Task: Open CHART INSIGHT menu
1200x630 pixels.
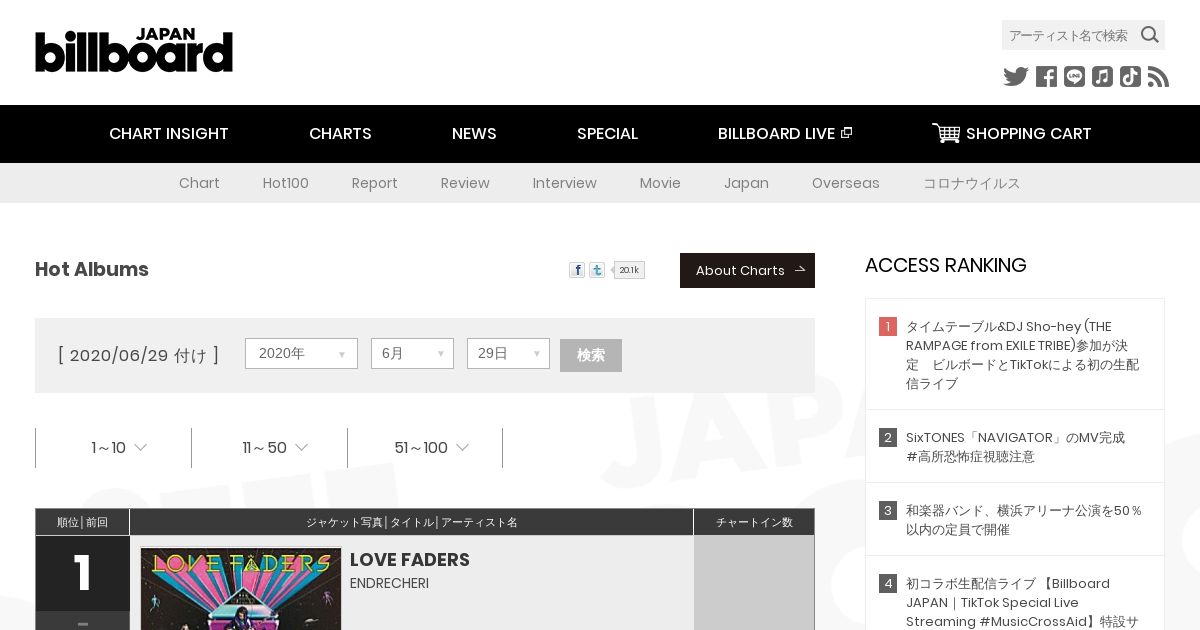Action: tap(169, 133)
